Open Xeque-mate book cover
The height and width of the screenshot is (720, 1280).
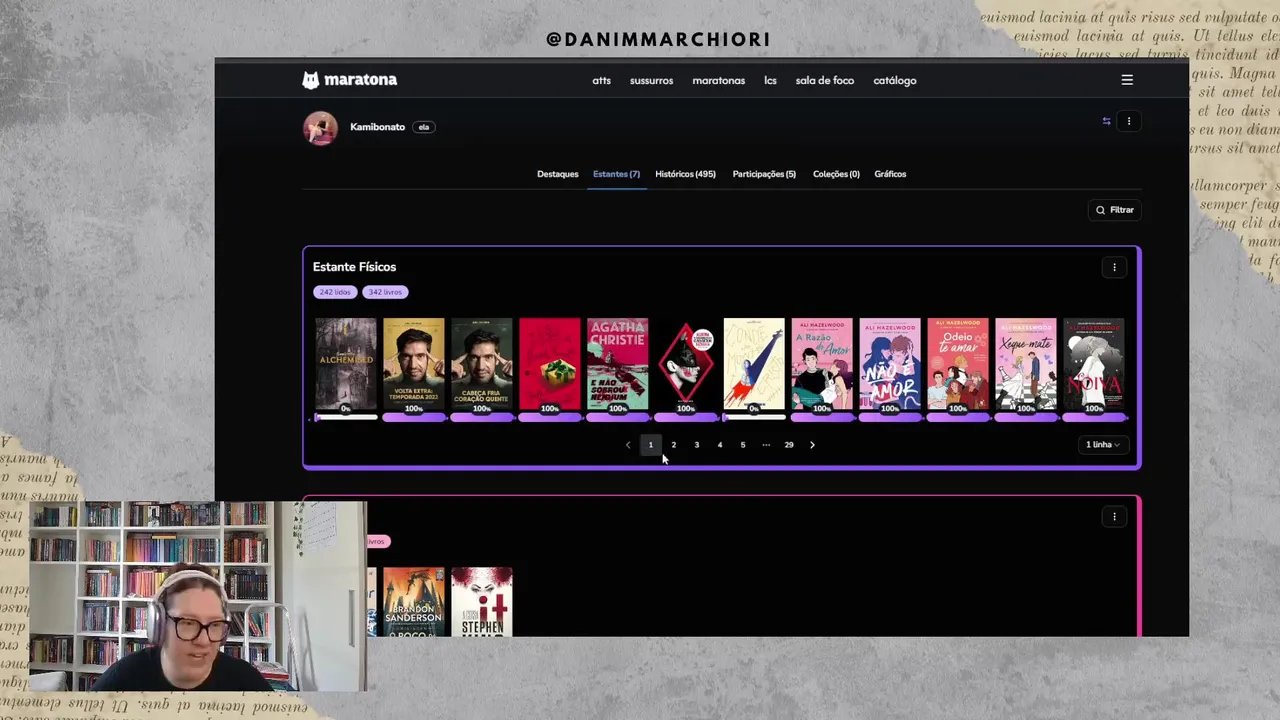tap(1026, 364)
